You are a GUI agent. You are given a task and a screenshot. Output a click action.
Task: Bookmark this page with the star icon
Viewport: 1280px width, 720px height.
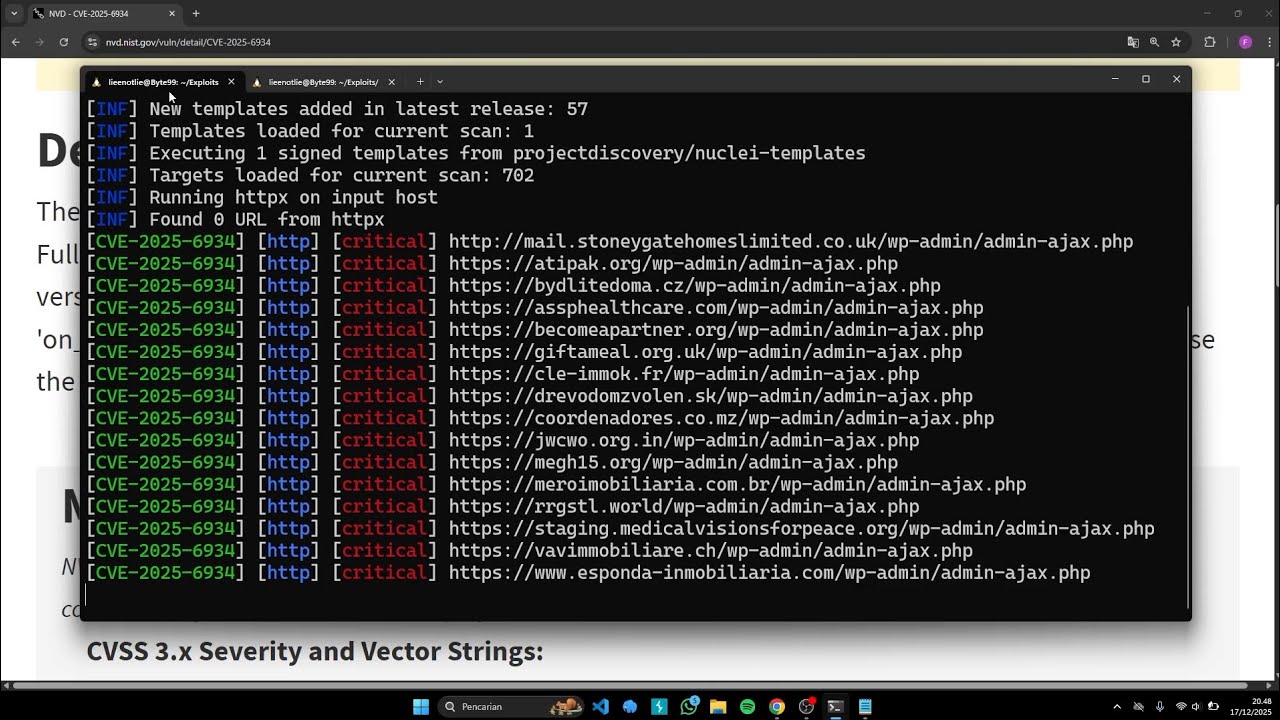[x=1176, y=42]
